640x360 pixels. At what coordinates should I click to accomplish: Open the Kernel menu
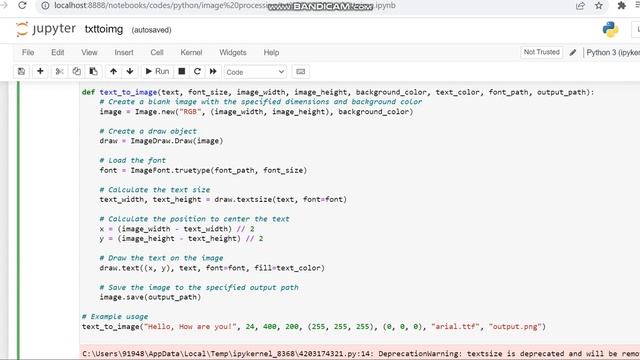coord(191,52)
